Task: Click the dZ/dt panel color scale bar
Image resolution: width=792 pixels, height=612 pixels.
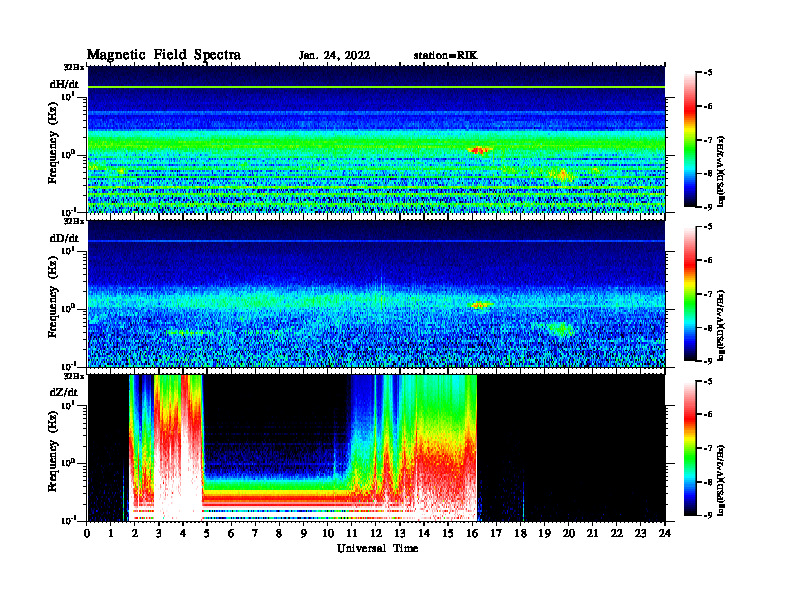Action: 690,448
